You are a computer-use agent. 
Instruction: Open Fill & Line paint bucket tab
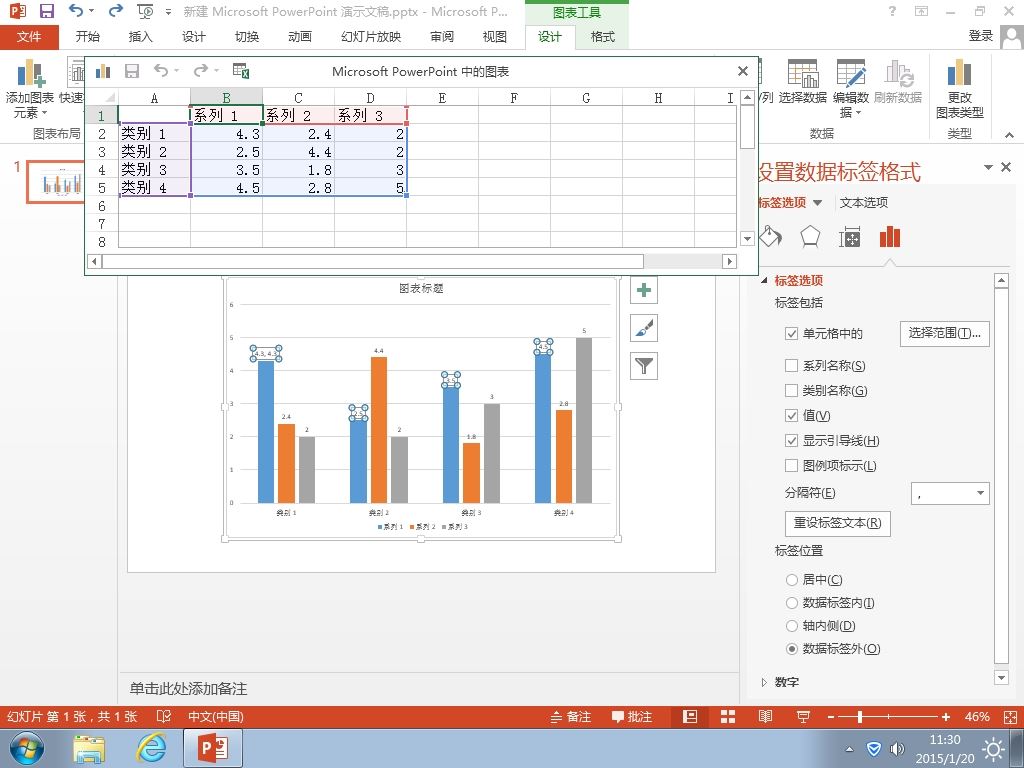click(x=771, y=236)
